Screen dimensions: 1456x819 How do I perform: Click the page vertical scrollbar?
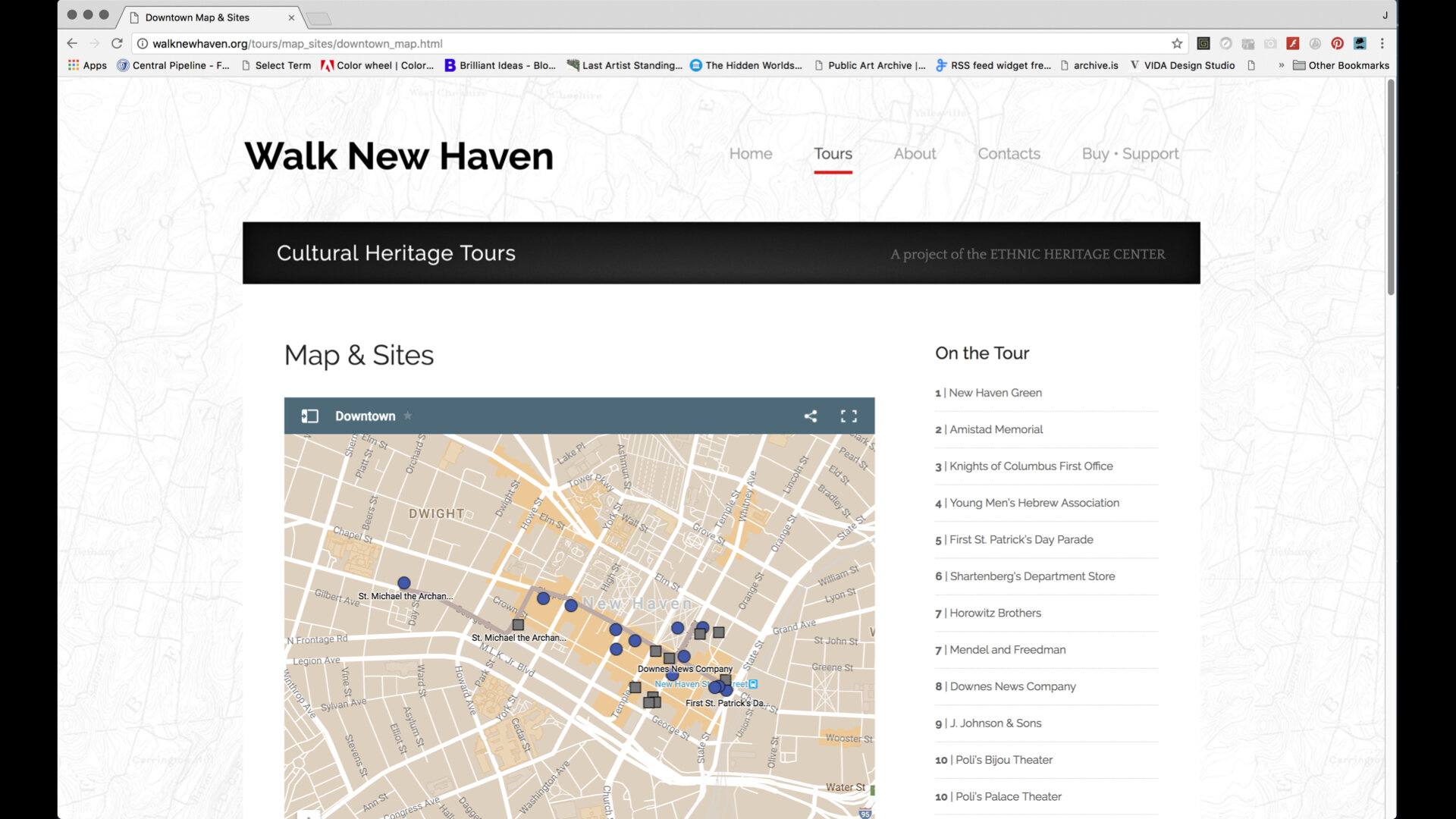1391,187
